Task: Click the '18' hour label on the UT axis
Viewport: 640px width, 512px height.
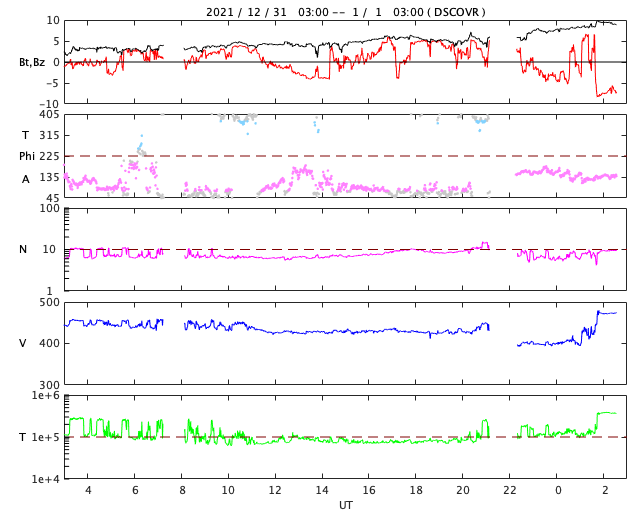Action: 416,490
